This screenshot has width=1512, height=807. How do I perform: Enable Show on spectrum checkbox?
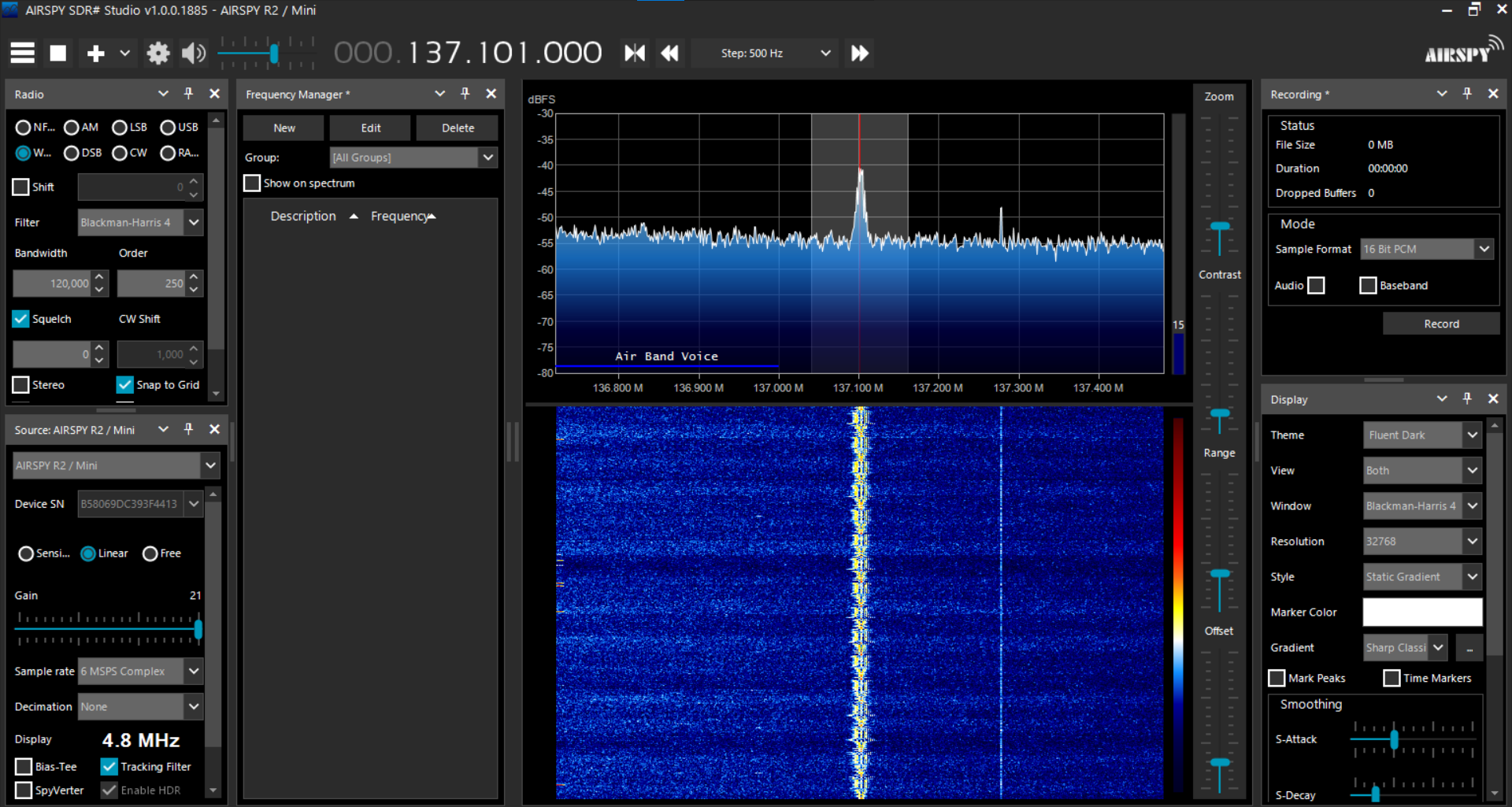(x=252, y=183)
